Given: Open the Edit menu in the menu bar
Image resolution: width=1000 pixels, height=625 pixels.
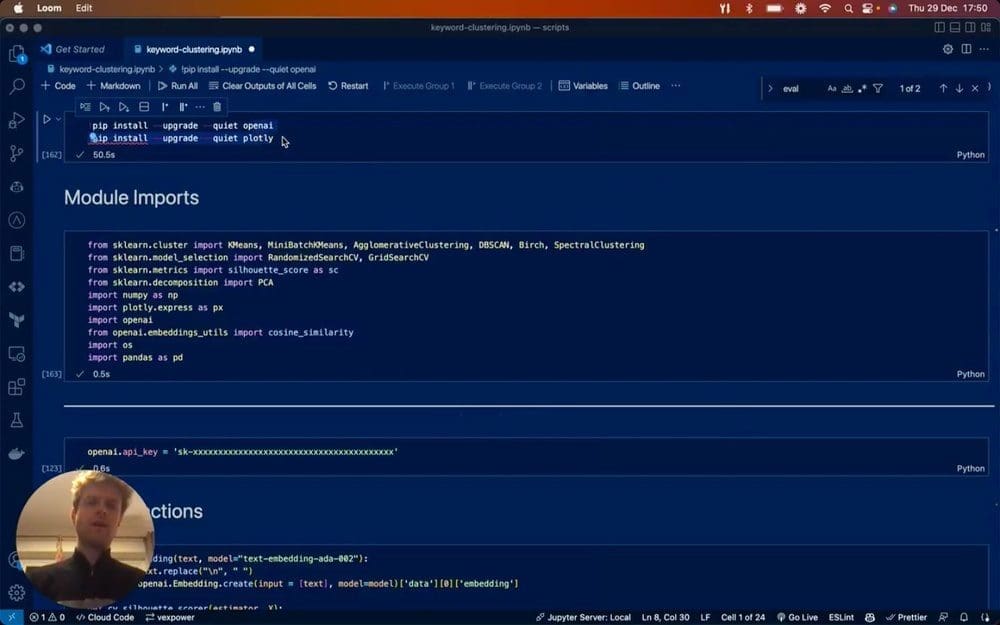Looking at the screenshot, I should click(x=84, y=8).
